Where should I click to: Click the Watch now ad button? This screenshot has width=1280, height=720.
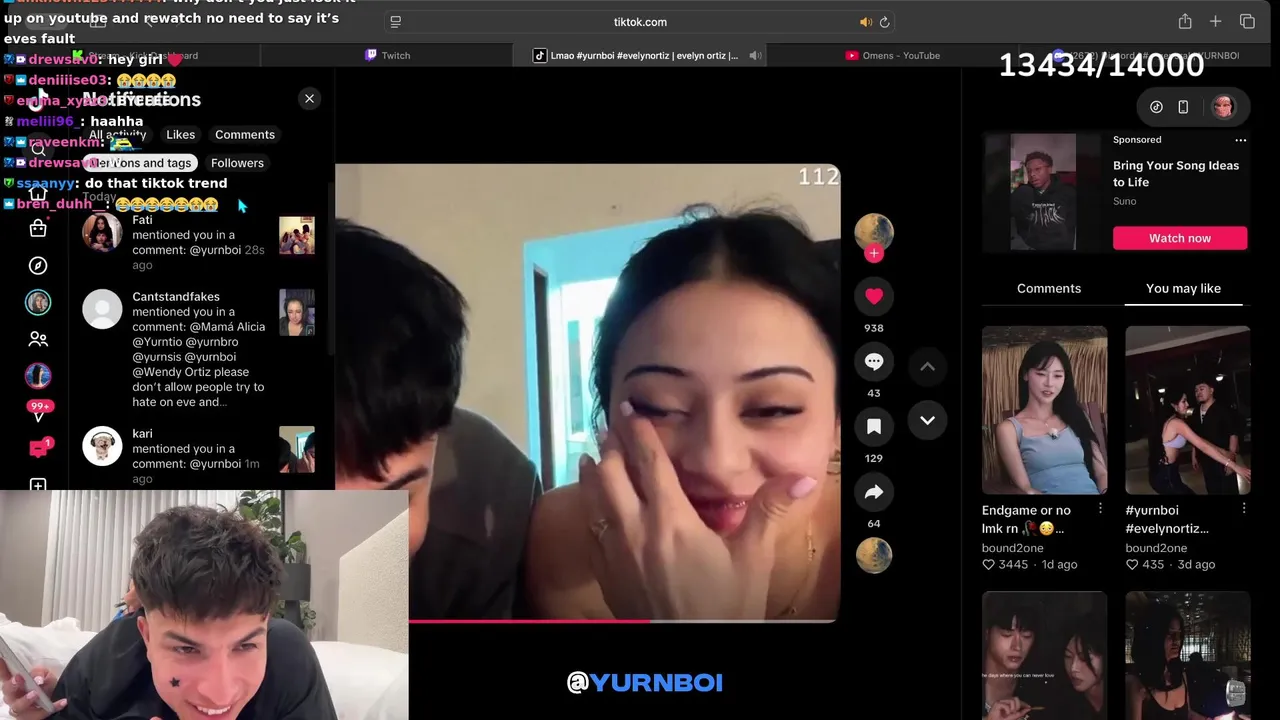coord(1180,238)
